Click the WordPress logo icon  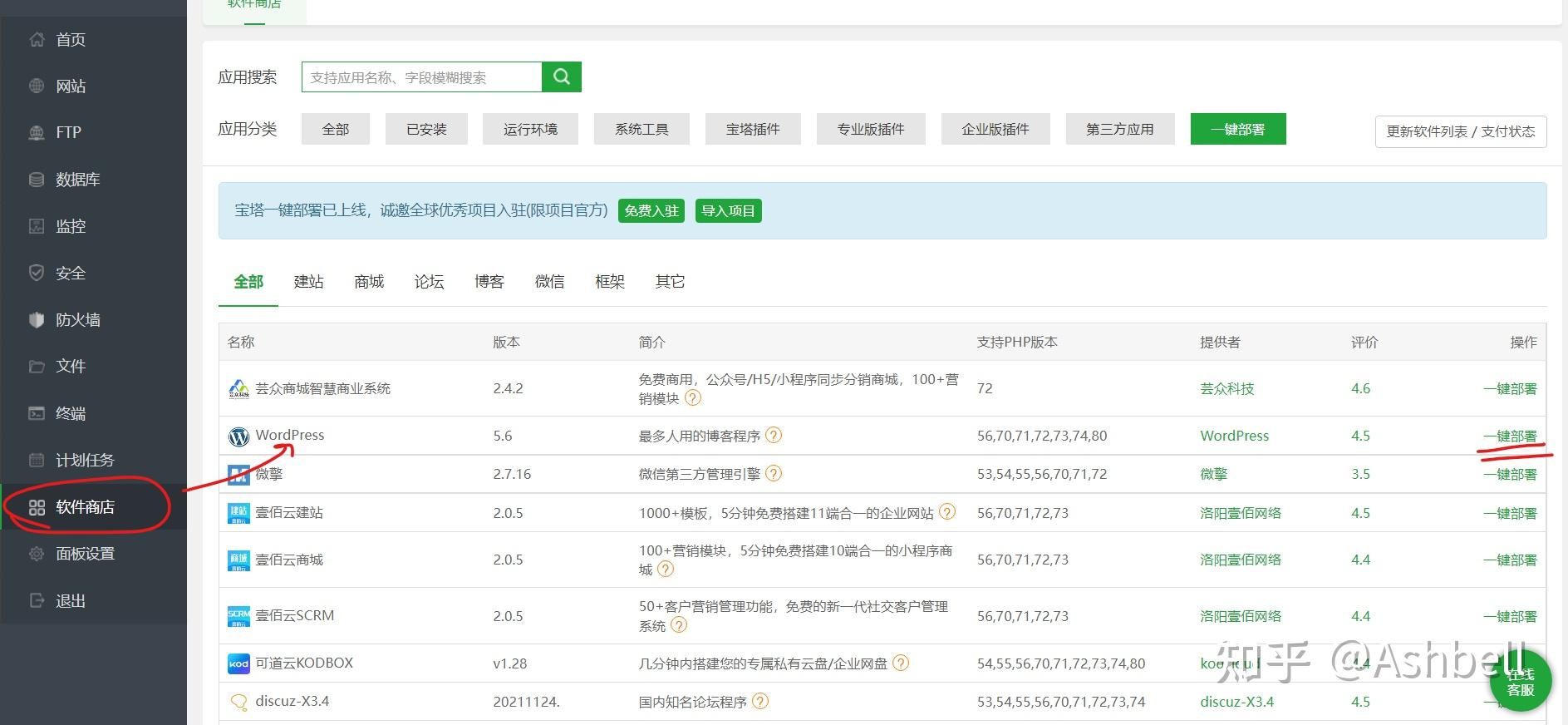(238, 436)
